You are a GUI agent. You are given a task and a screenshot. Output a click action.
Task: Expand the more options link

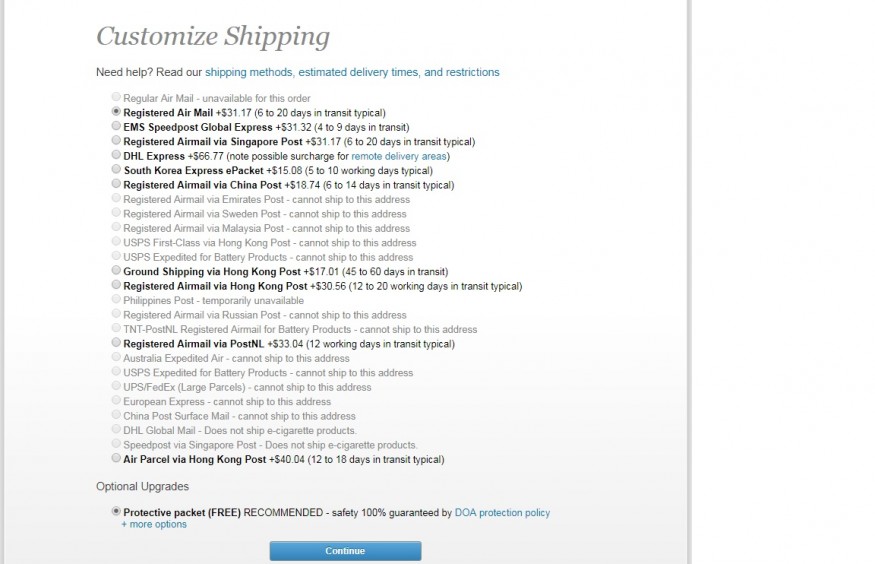click(x=154, y=524)
